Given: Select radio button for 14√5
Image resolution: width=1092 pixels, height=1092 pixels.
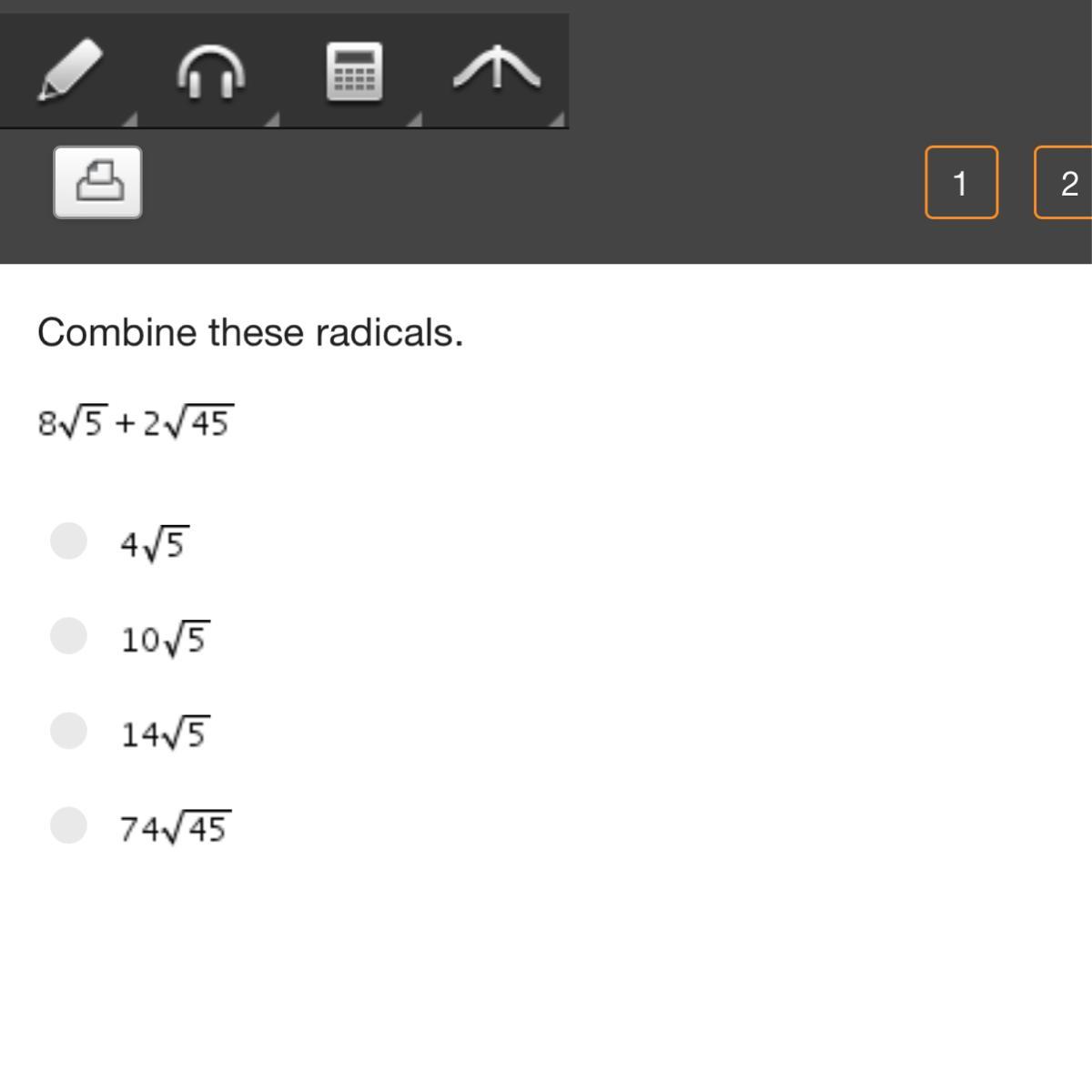Looking at the screenshot, I should 68,730.
